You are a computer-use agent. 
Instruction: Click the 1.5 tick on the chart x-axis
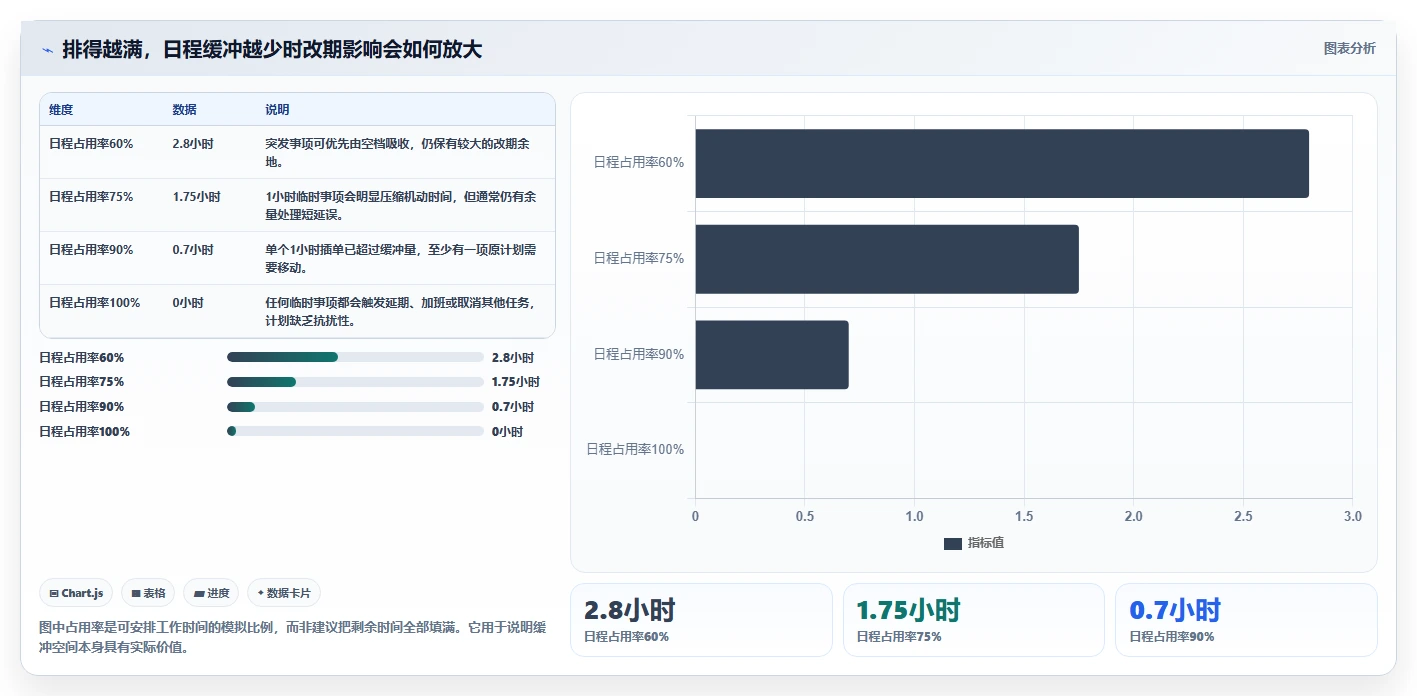pos(1024,517)
